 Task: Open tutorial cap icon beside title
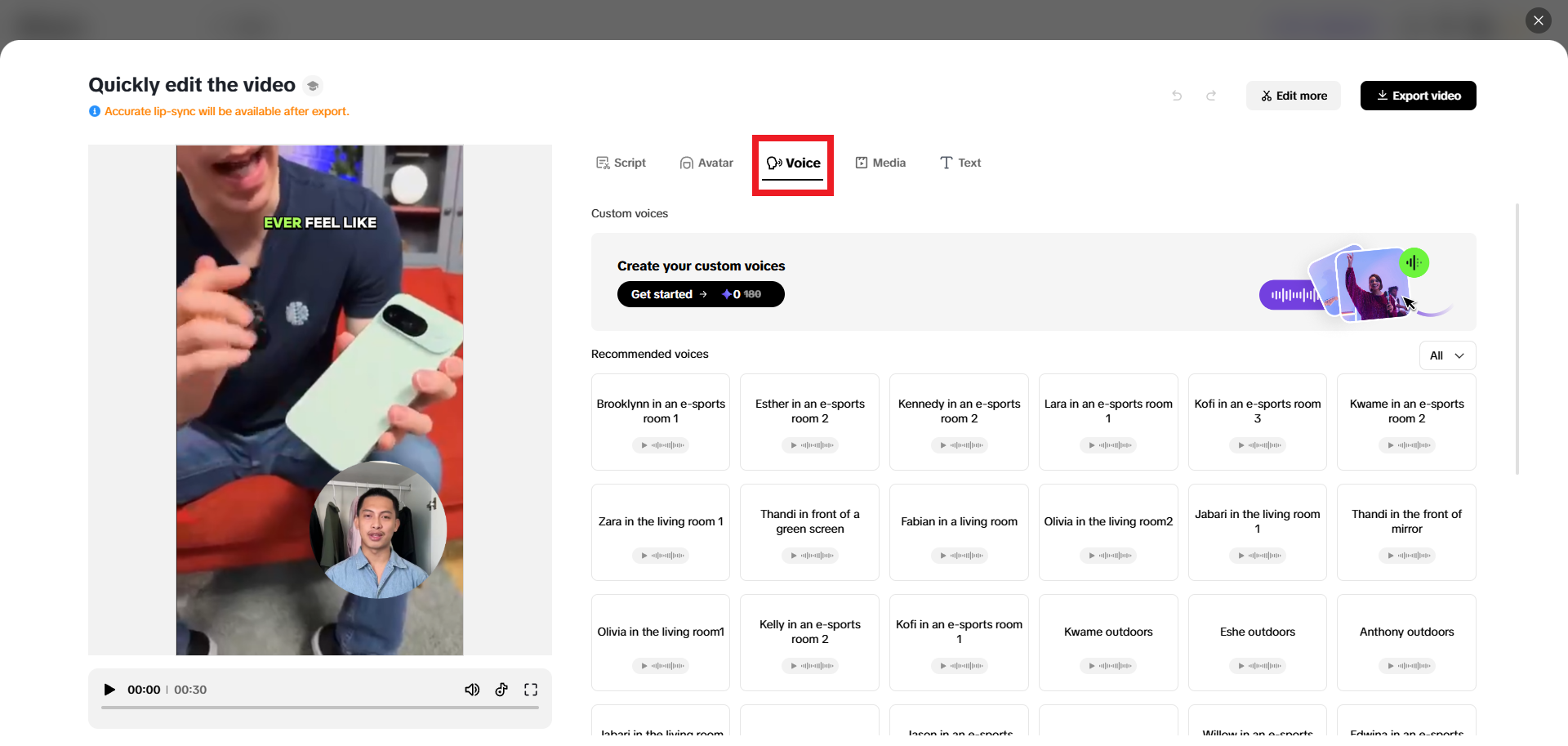tap(313, 86)
